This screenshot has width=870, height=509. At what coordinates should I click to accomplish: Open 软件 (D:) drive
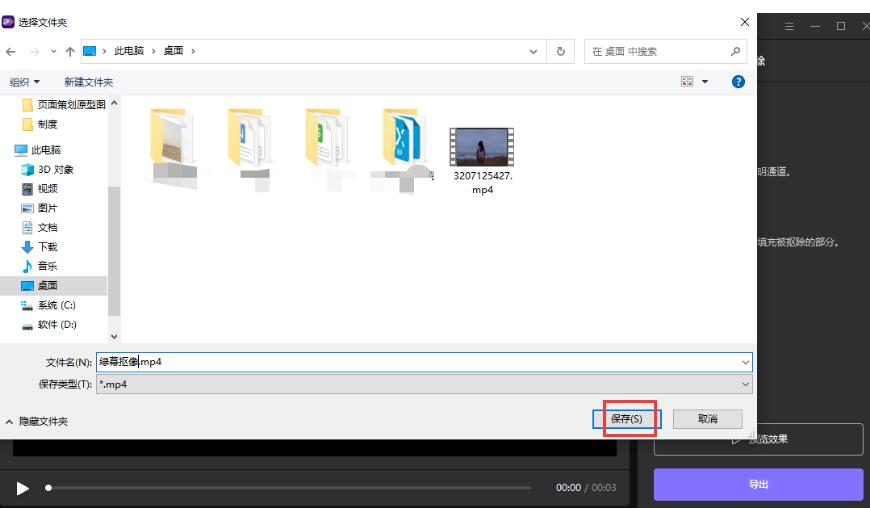(x=49, y=325)
